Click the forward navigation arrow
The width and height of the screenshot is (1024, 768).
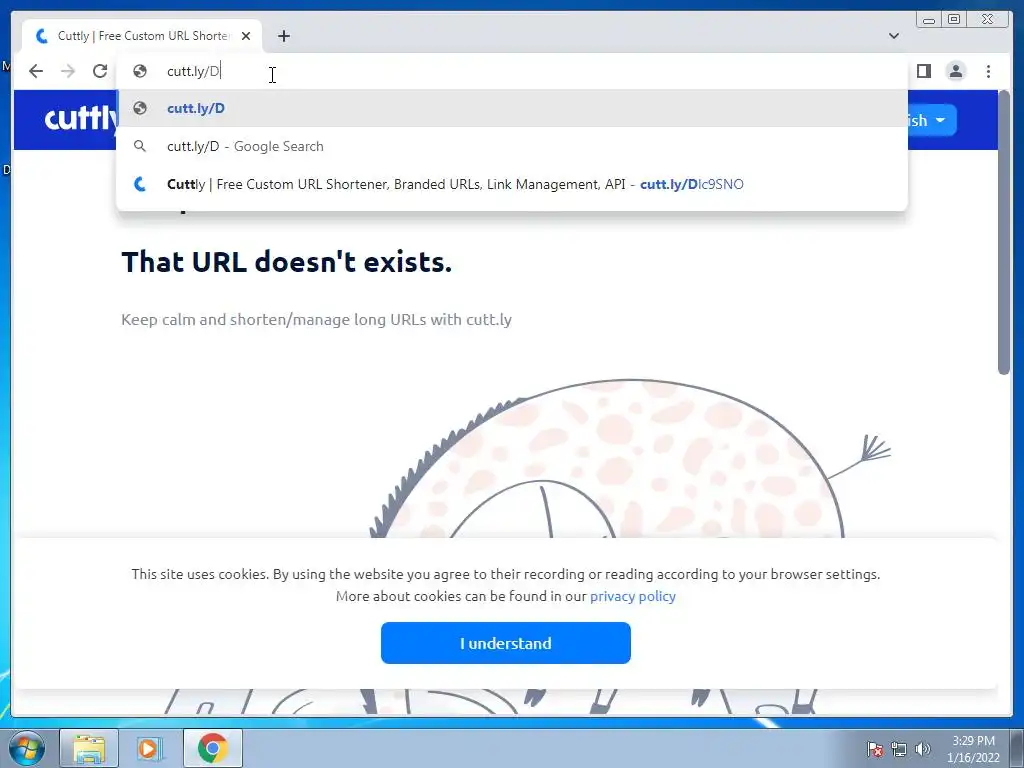coord(68,71)
